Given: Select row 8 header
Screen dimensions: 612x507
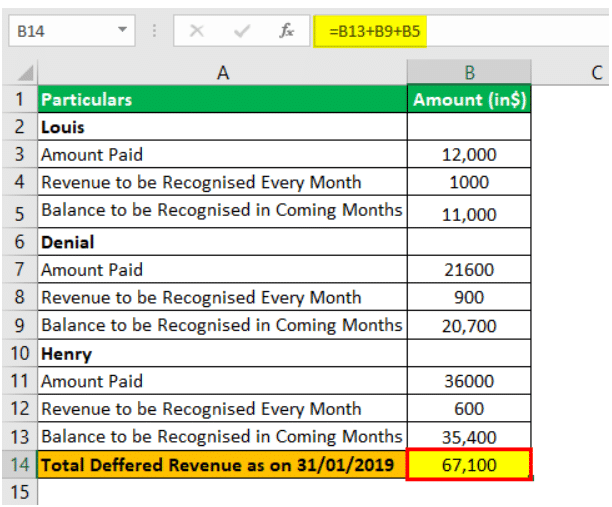Looking at the screenshot, I should (x=20, y=297).
